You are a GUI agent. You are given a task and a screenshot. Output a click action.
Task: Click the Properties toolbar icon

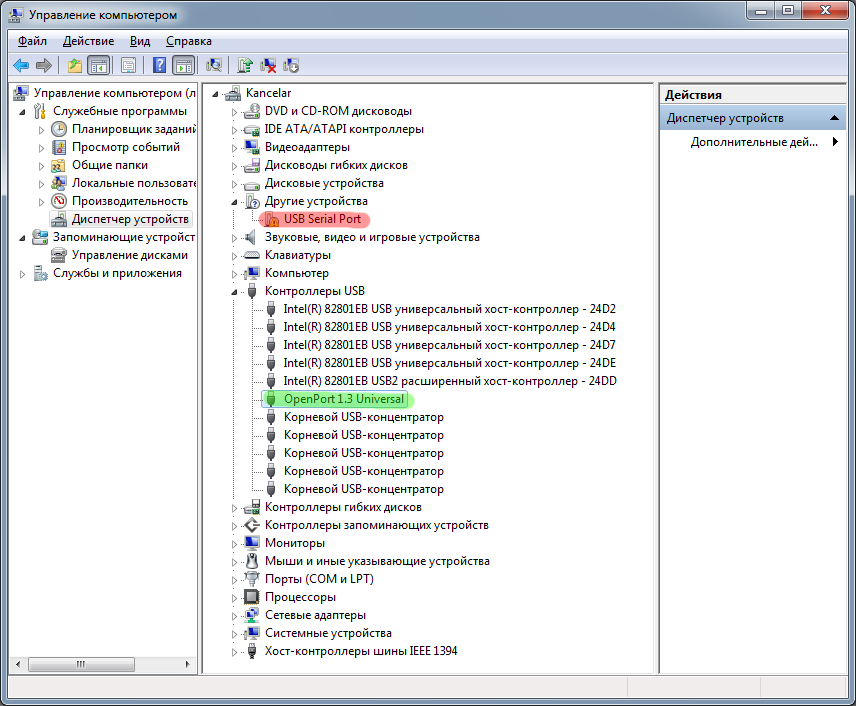(x=128, y=66)
